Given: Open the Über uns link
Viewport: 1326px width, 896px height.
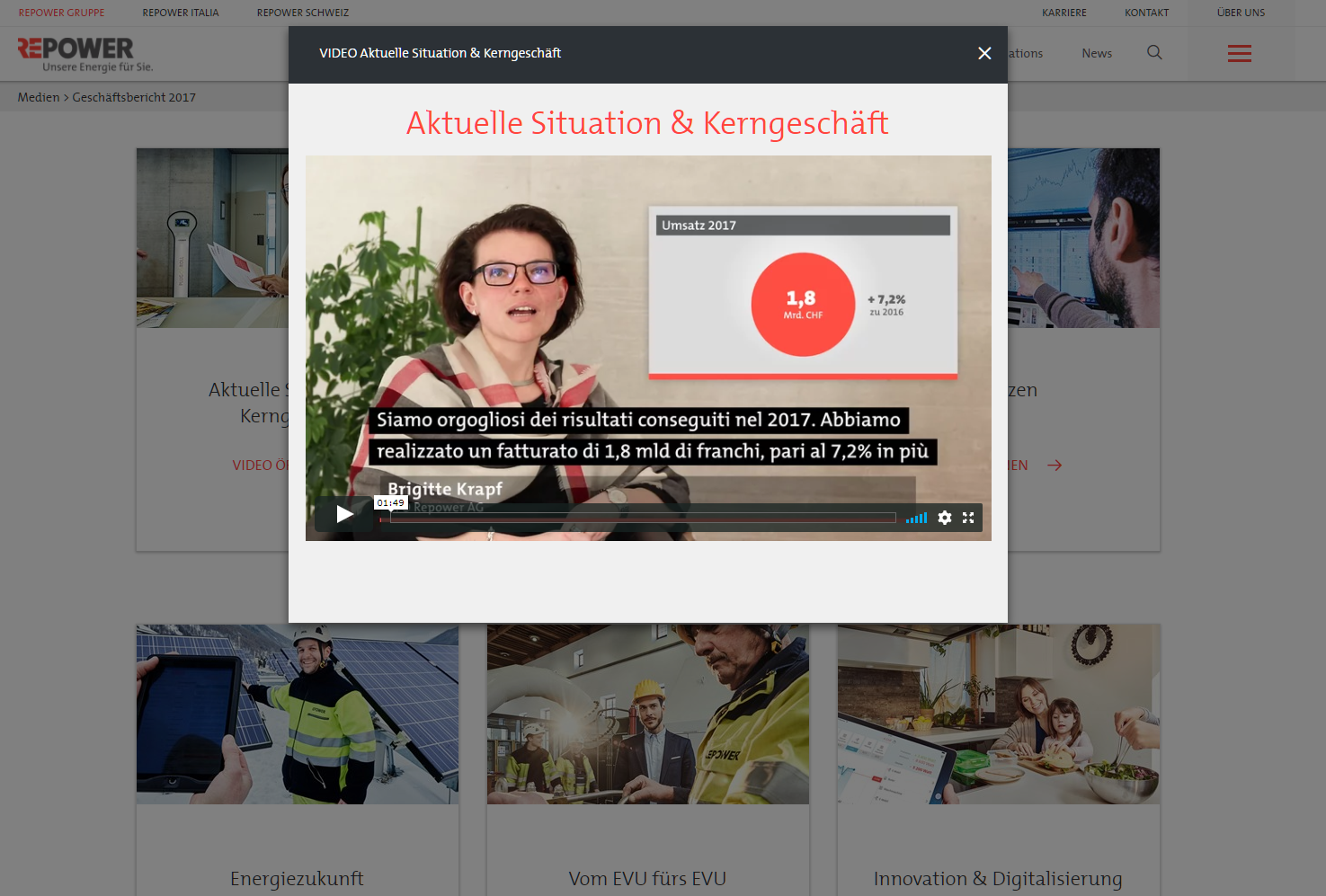Looking at the screenshot, I should click(x=1241, y=13).
